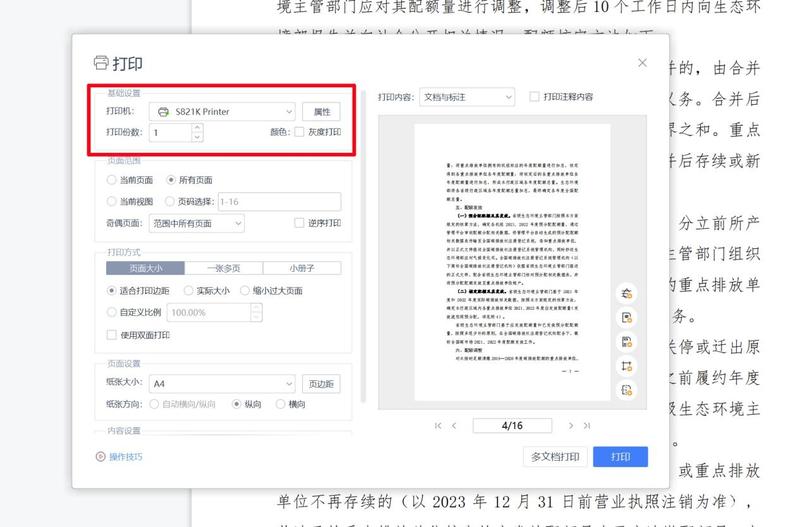Select 适合打印边距 scaling option
Viewport: 800px width, 527px height.
pyautogui.click(x=112, y=291)
